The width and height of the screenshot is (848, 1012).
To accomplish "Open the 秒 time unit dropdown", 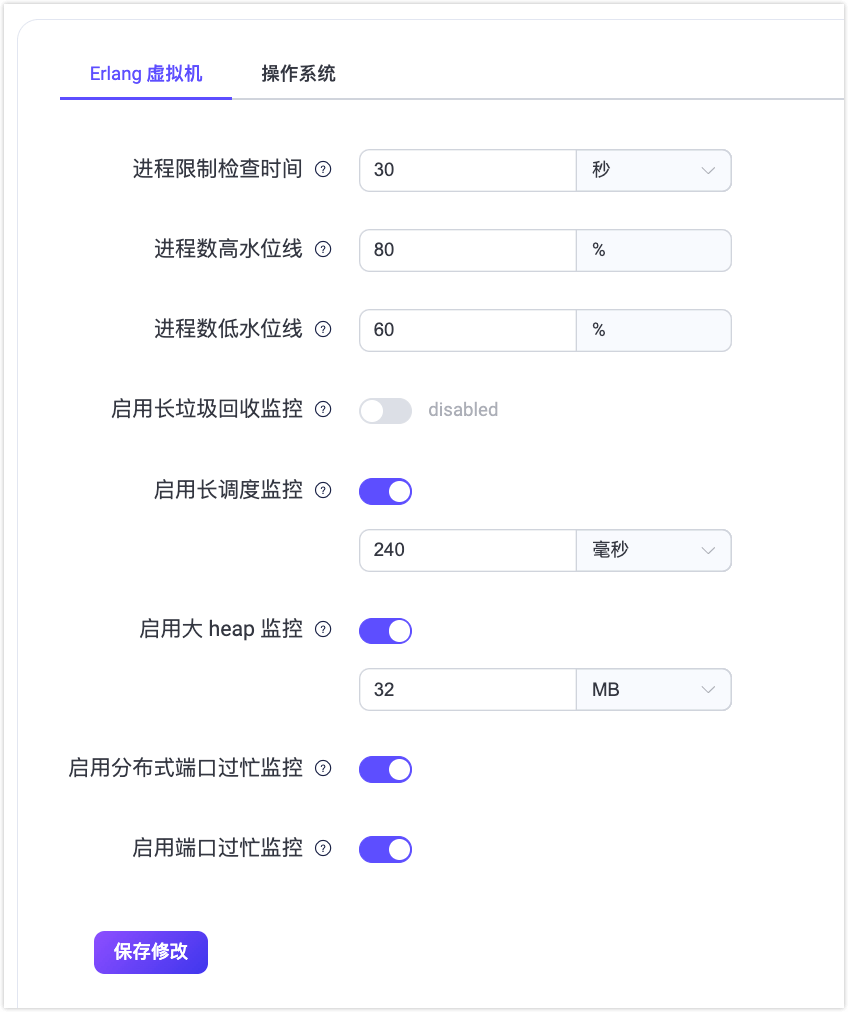I will click(653, 170).
